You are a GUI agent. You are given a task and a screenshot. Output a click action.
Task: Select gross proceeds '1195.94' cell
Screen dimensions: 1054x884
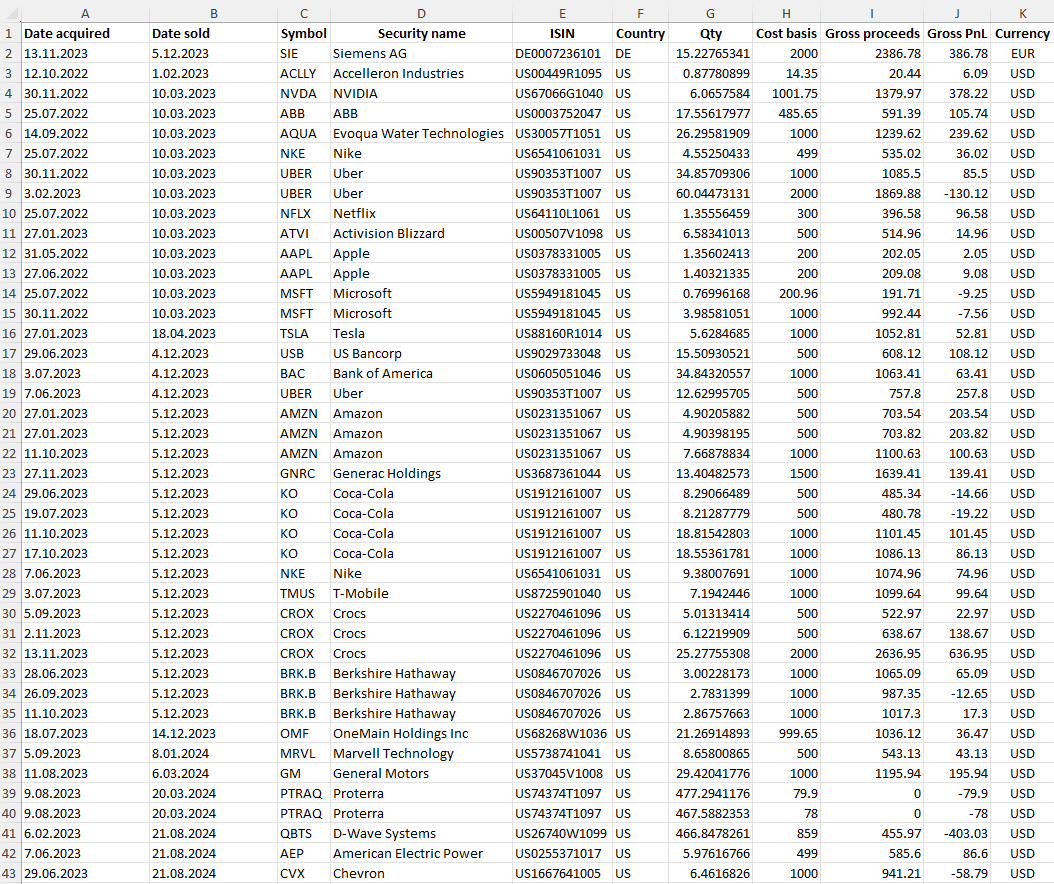click(872, 774)
